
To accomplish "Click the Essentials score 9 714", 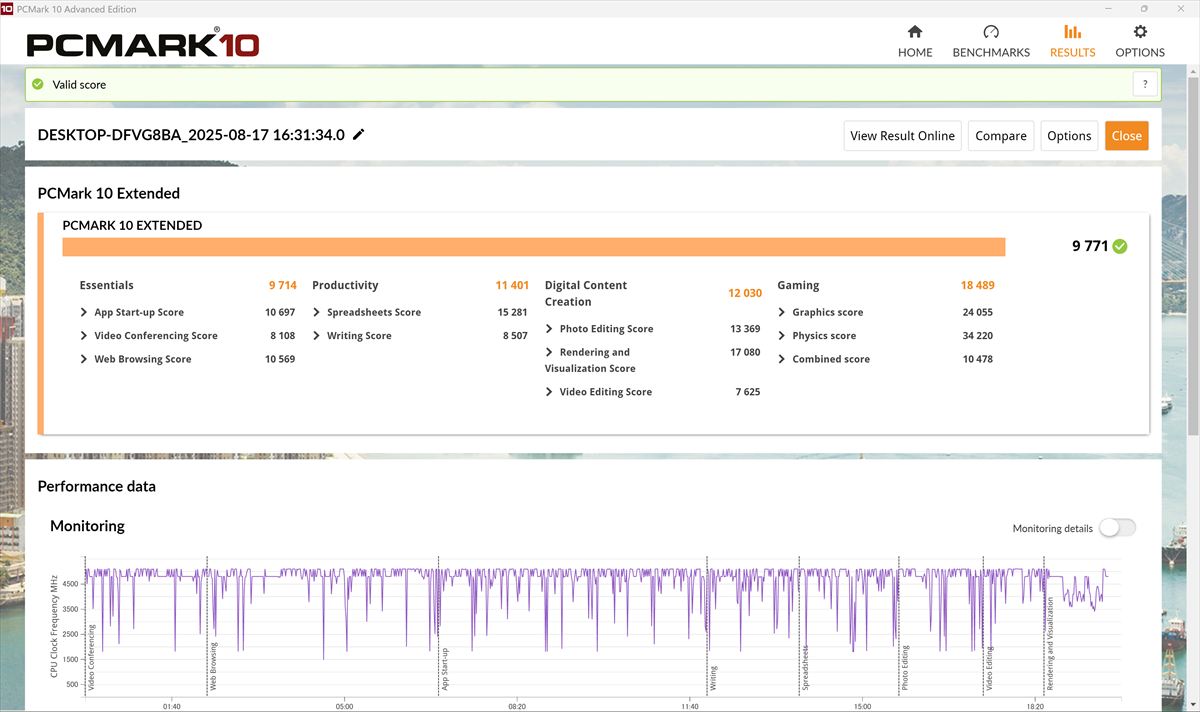I will point(282,285).
